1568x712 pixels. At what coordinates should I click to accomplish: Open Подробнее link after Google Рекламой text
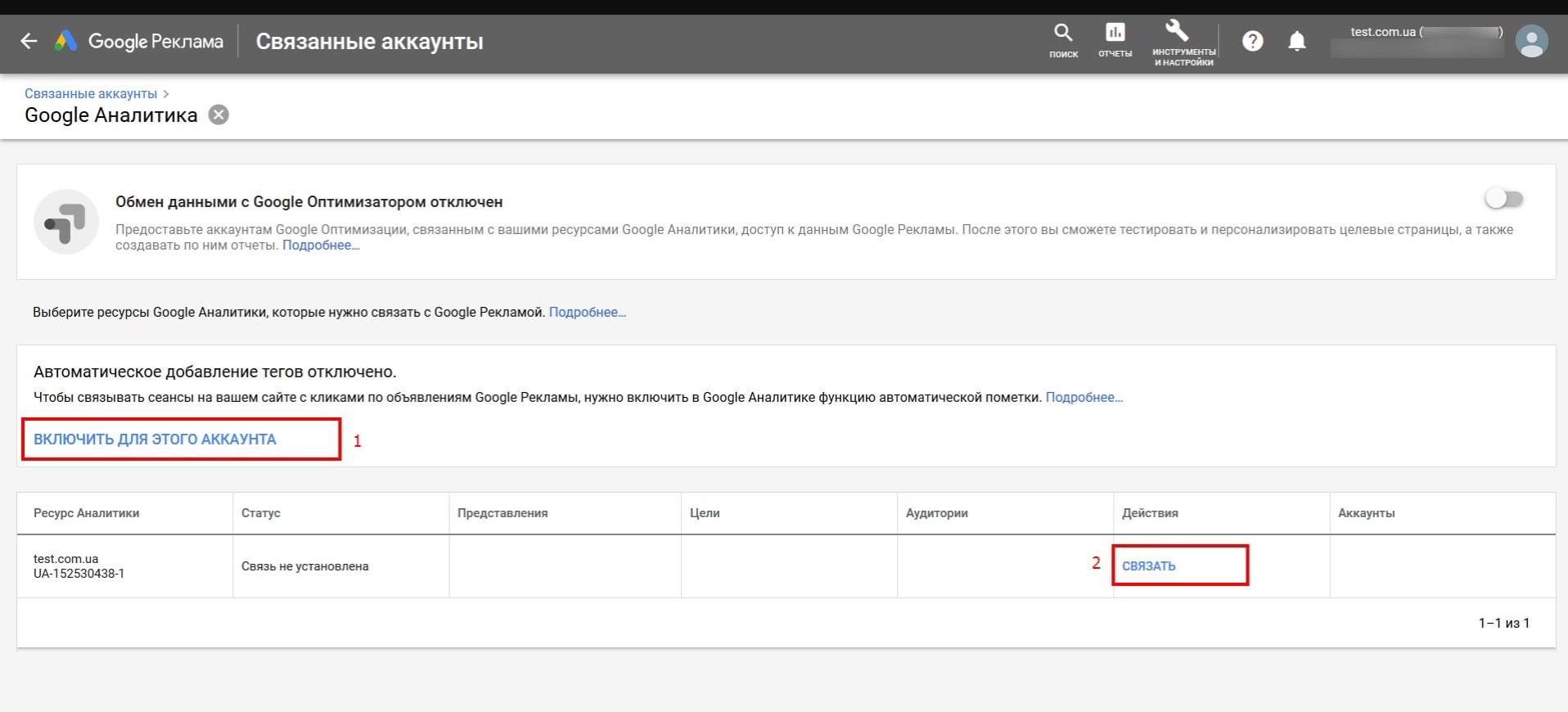587,312
